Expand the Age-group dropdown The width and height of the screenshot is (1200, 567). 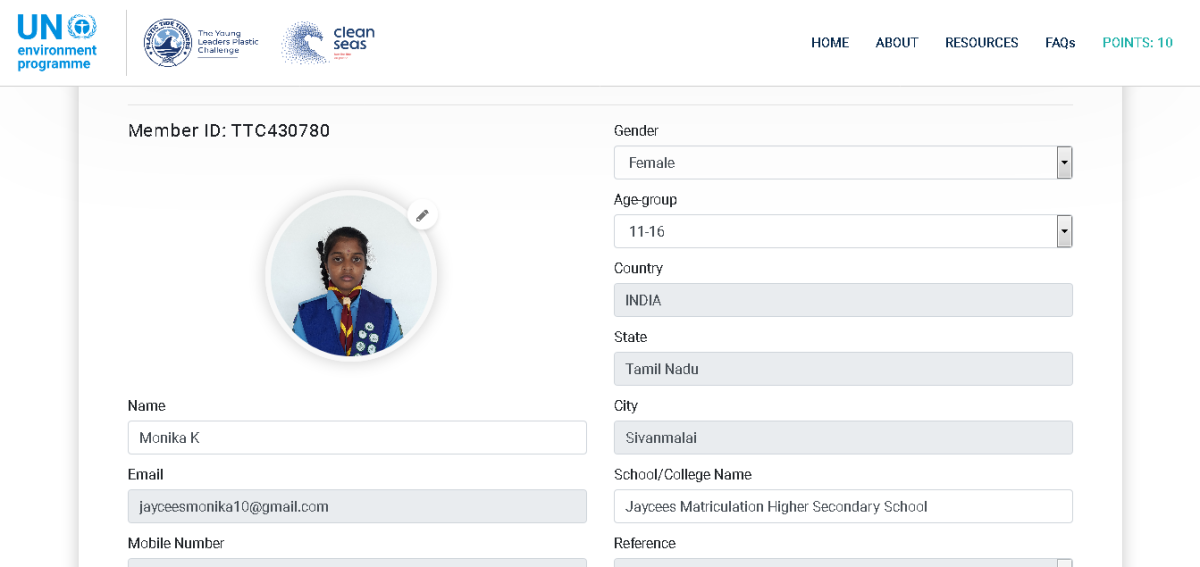pyautogui.click(x=843, y=231)
